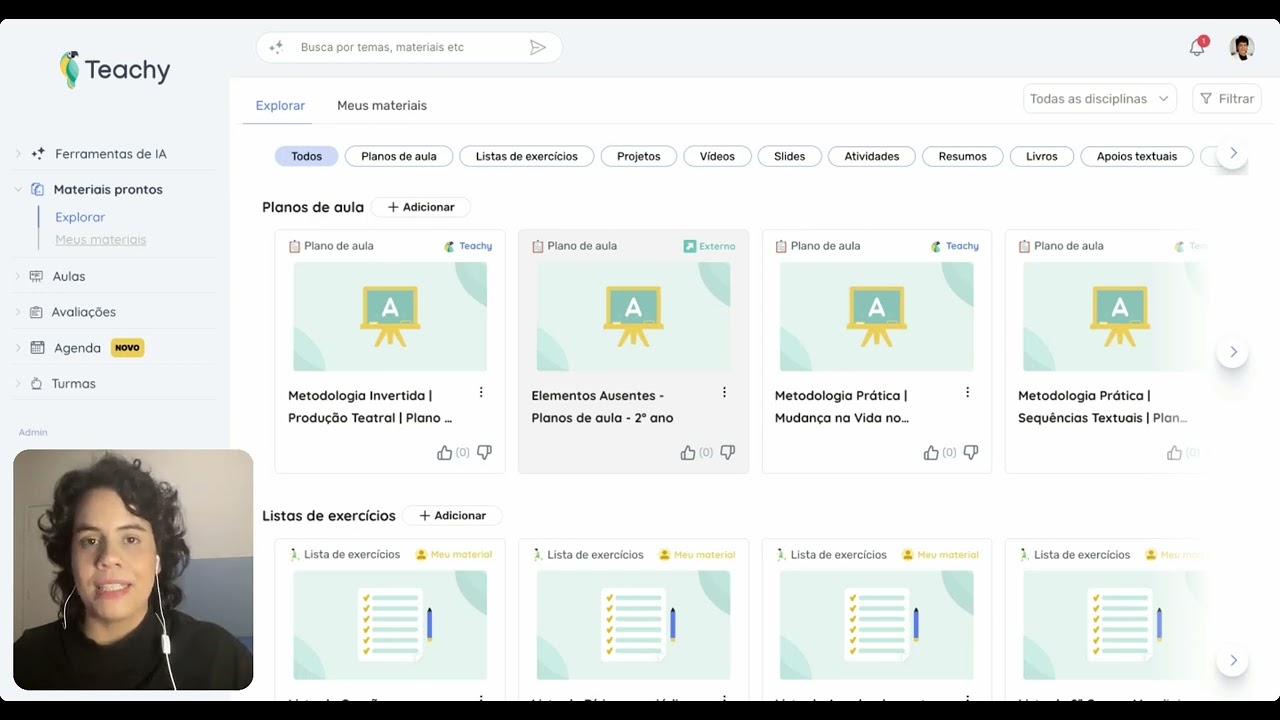Like the Elementos Ausentes lesson plan
The width and height of the screenshot is (1280, 720).
pyautogui.click(x=688, y=453)
